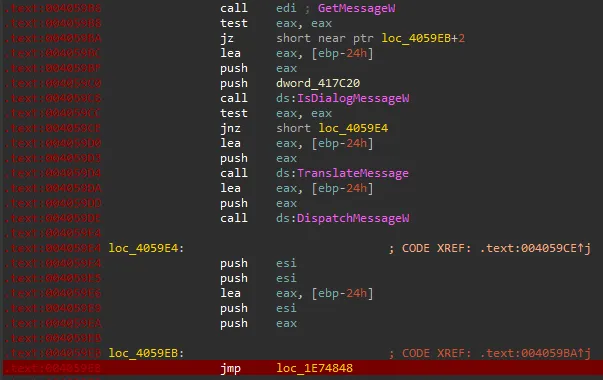Click the 'near ptr' text in jz line

(346, 38)
